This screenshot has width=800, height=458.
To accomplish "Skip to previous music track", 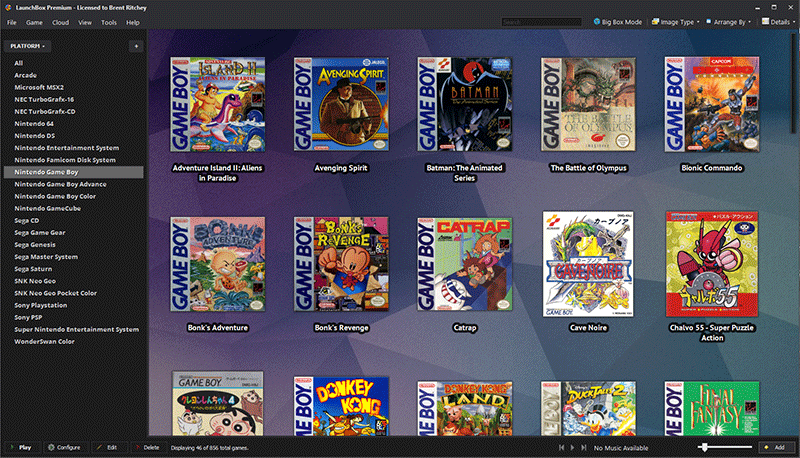I will [x=560, y=447].
